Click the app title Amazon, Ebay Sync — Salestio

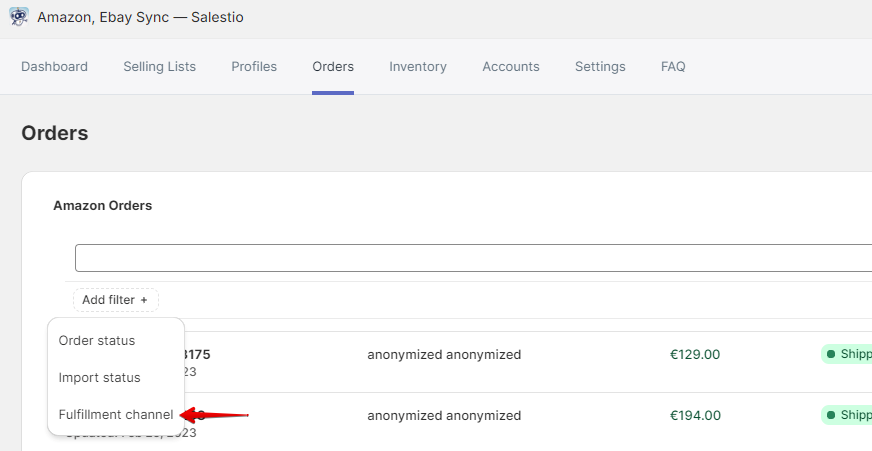[140, 17]
